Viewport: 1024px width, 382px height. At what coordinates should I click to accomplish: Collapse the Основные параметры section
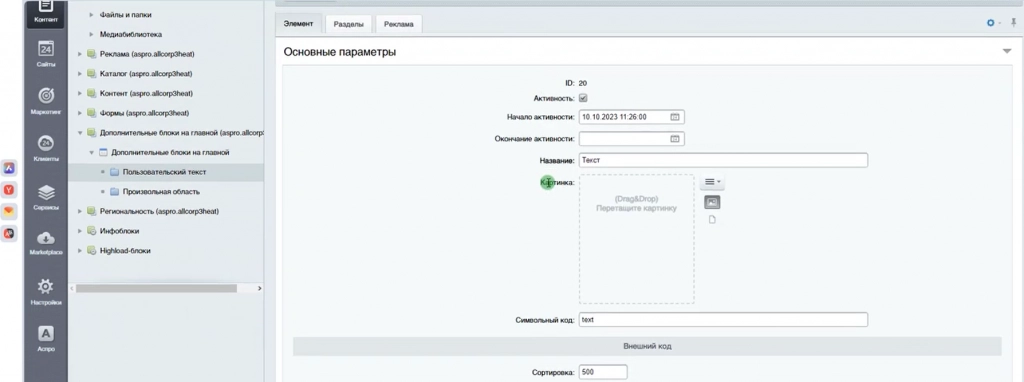(1006, 52)
